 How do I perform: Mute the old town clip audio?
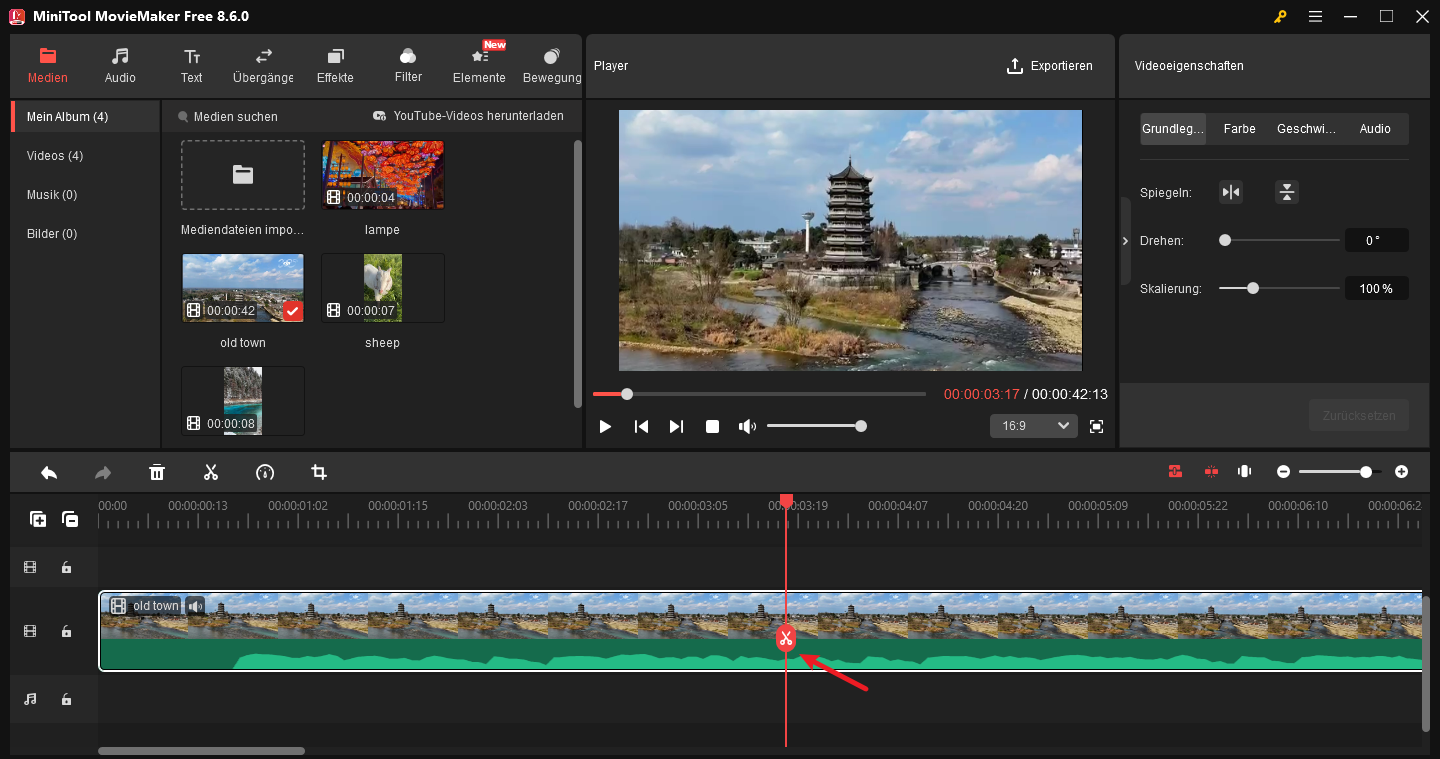click(x=195, y=605)
